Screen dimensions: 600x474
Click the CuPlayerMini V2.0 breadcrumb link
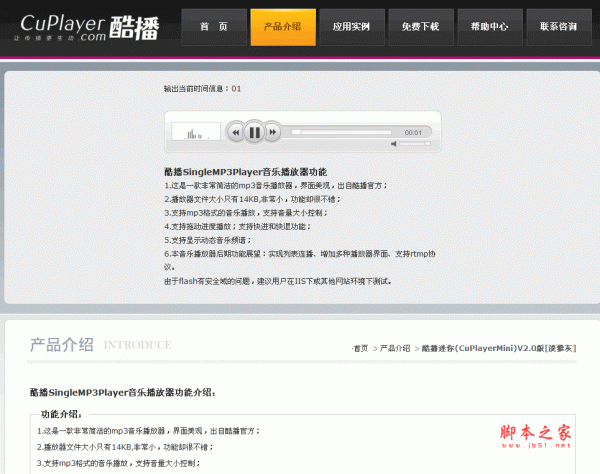[x=499, y=349]
